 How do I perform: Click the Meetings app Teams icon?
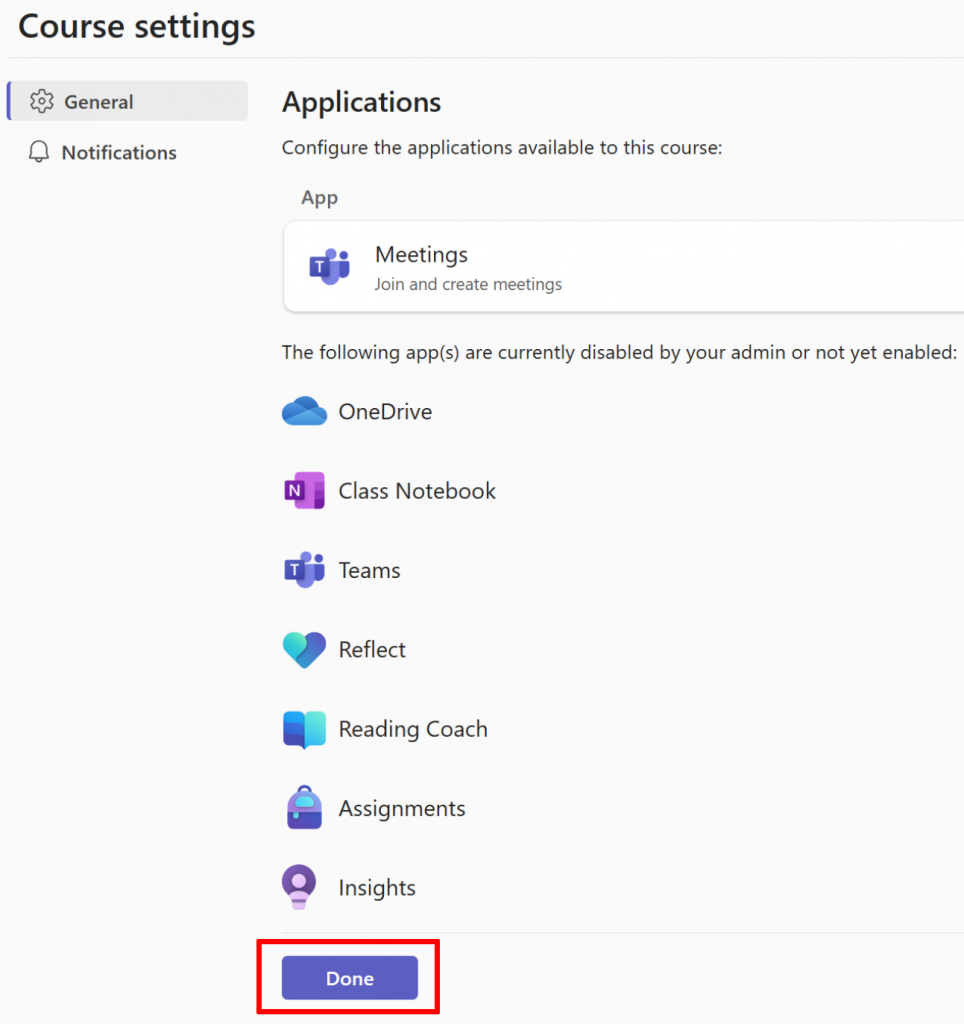coord(329,267)
